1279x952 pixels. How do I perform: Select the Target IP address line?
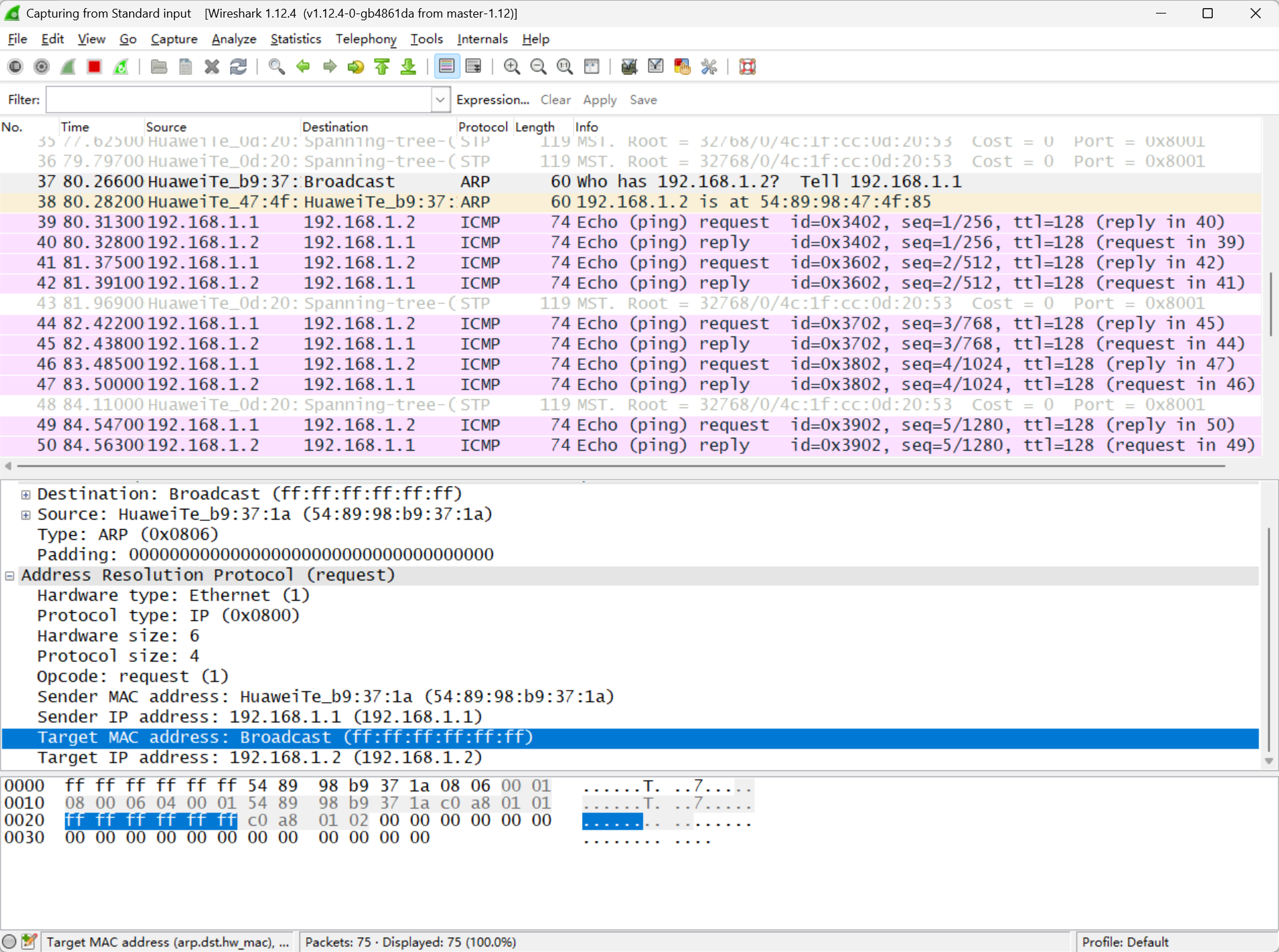[260, 757]
